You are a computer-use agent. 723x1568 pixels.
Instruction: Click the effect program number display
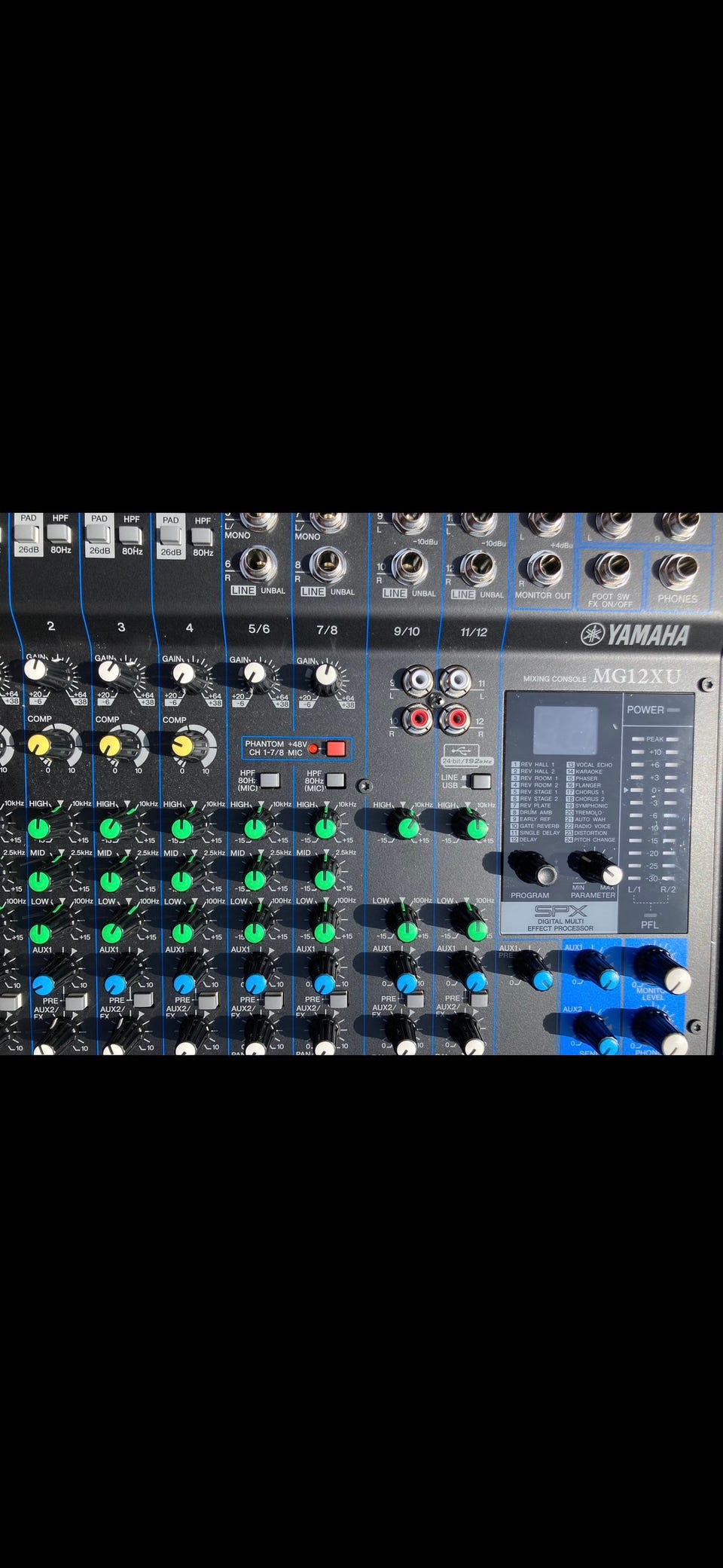click(x=566, y=731)
